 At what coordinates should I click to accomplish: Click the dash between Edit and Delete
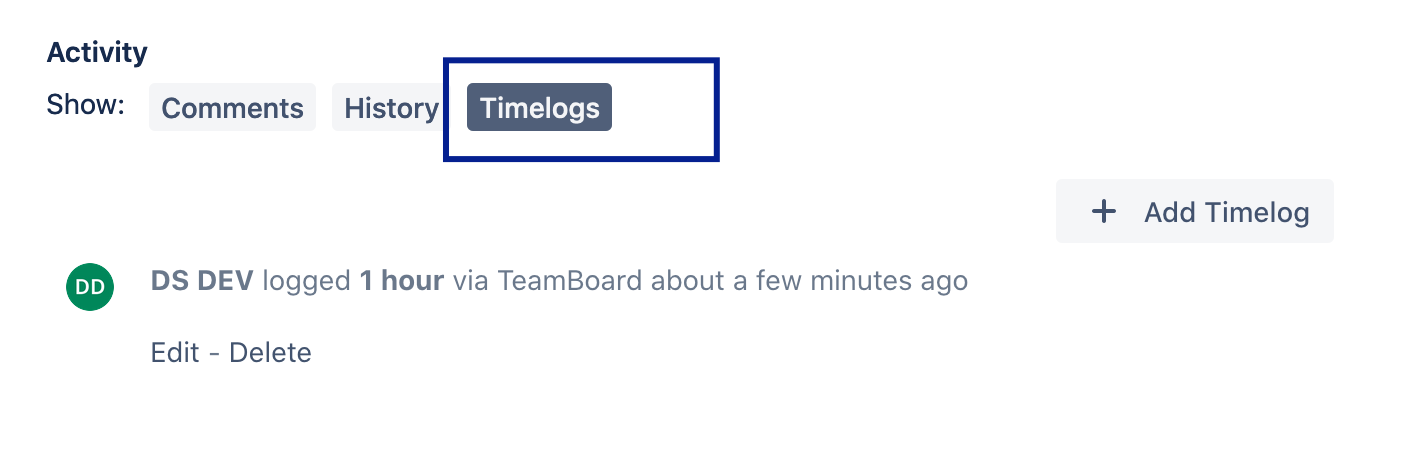pyautogui.click(x=214, y=353)
